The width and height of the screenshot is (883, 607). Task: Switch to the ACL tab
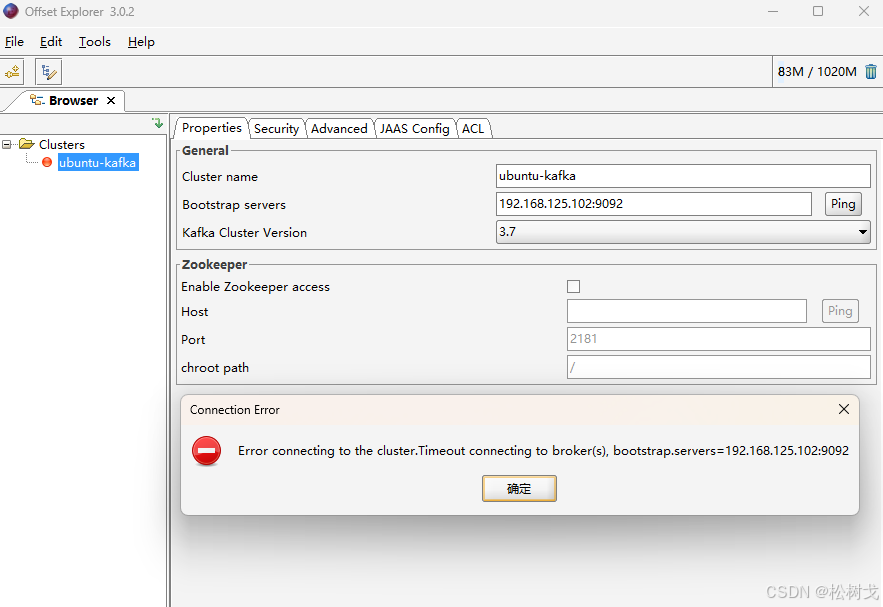[473, 129]
